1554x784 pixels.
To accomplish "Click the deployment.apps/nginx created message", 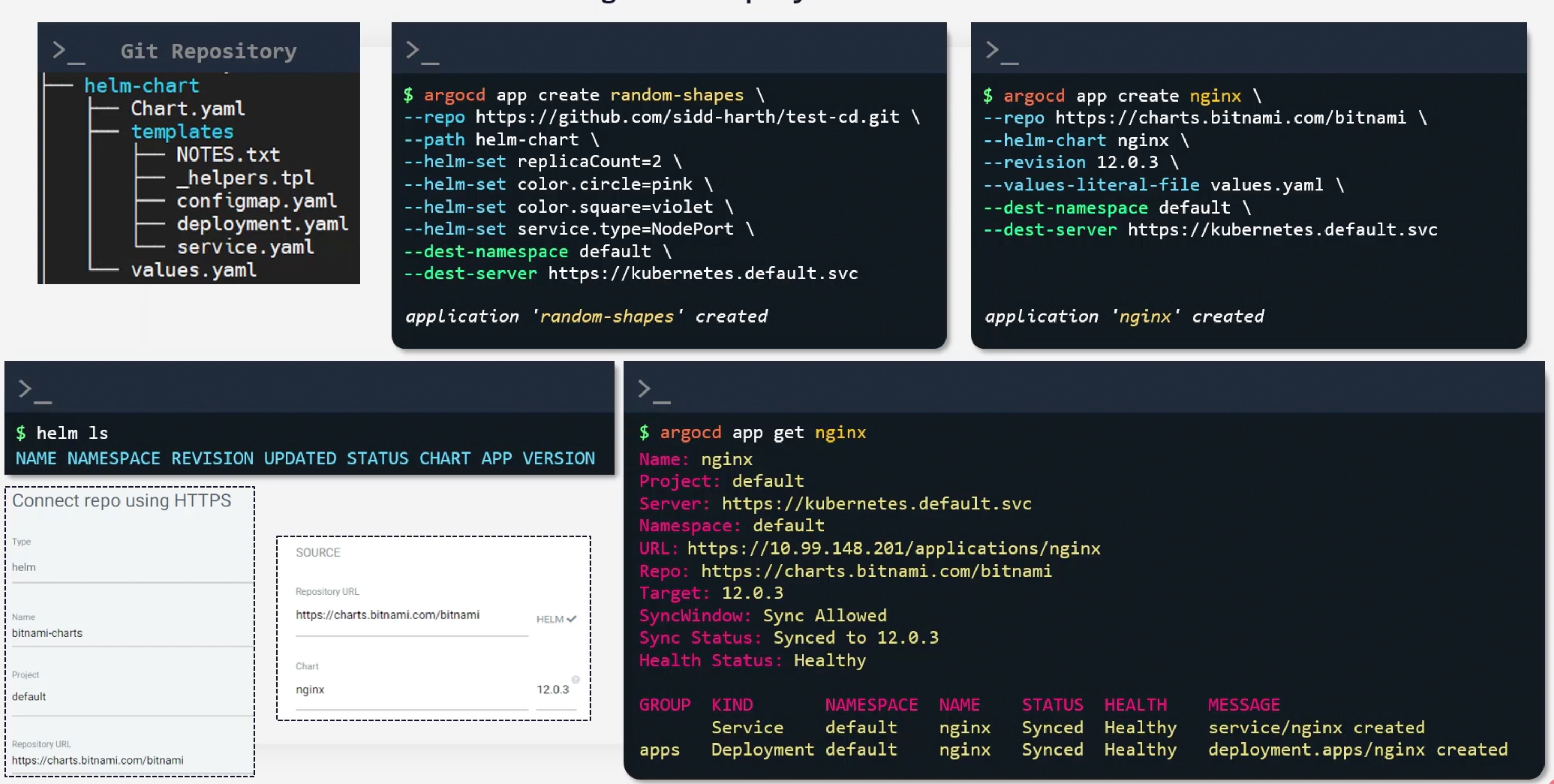I will click(x=1358, y=750).
